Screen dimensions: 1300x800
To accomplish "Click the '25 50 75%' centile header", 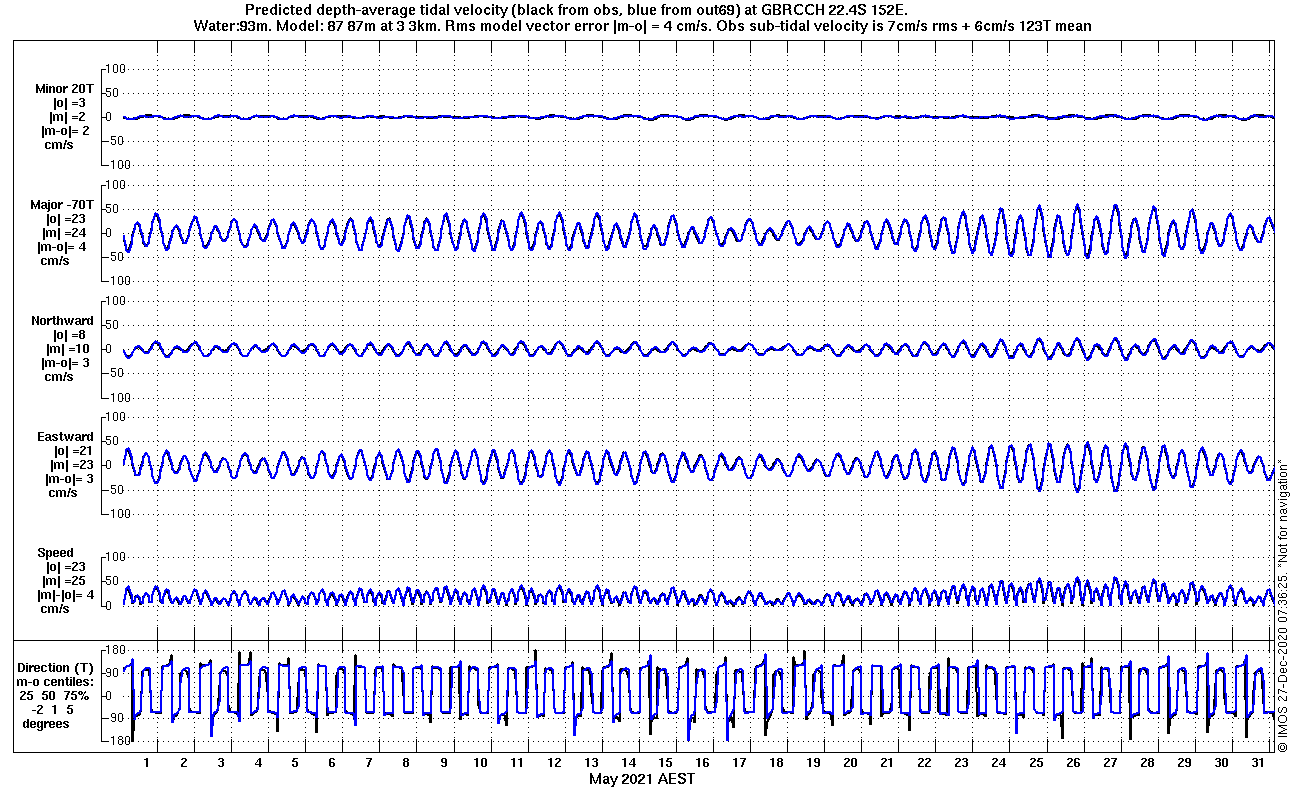I will tap(56, 696).
